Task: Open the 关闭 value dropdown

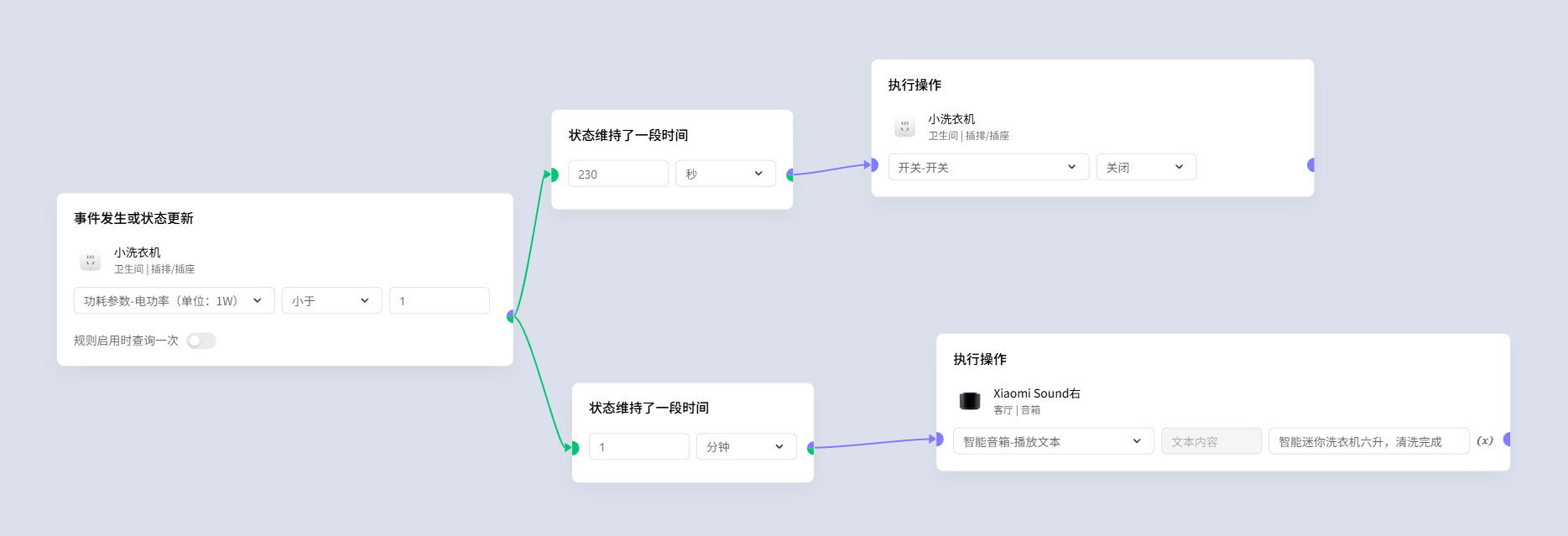Action: [x=1145, y=167]
